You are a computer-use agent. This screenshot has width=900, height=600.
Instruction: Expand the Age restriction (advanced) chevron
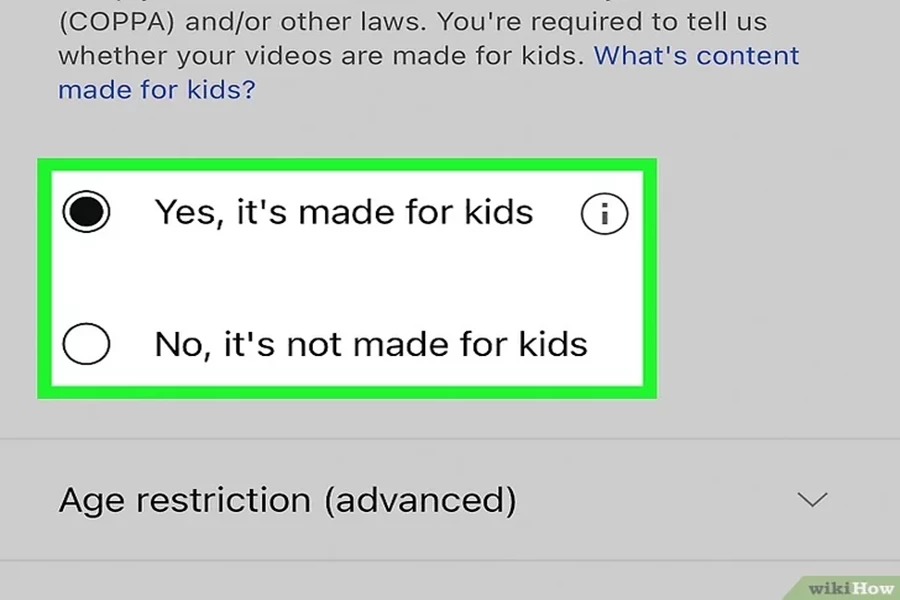(x=812, y=500)
